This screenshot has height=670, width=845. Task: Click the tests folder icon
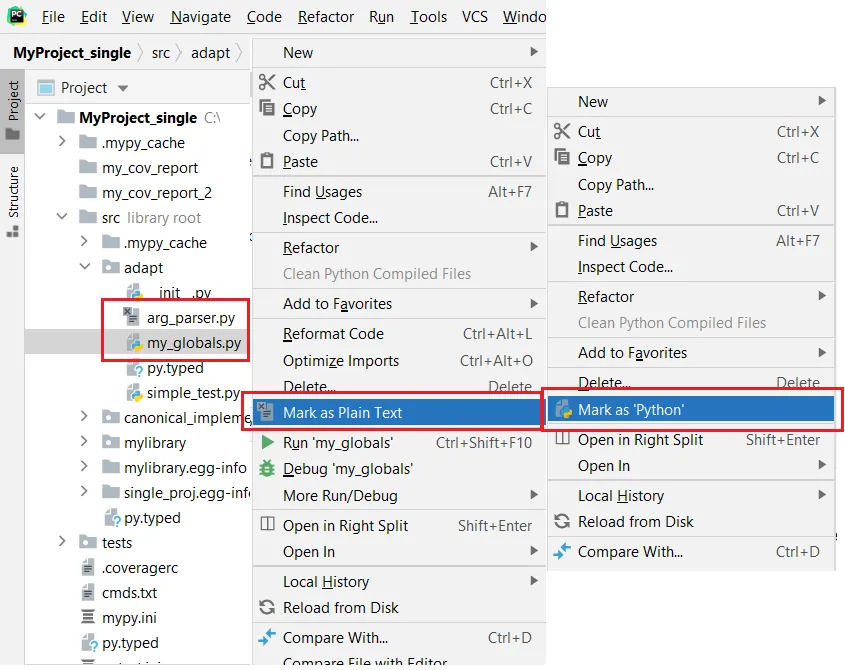coord(87,542)
